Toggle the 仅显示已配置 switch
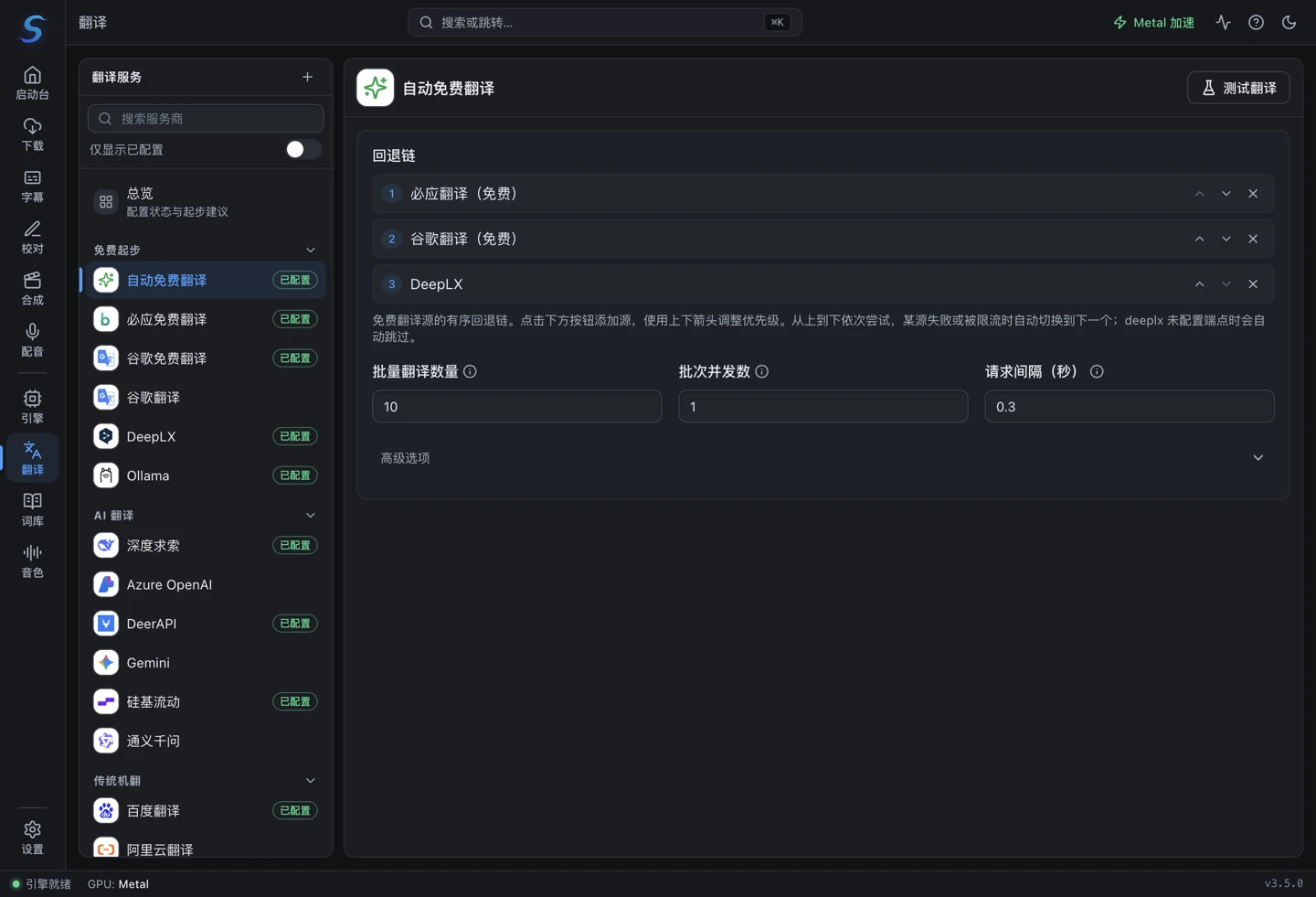 pos(302,149)
